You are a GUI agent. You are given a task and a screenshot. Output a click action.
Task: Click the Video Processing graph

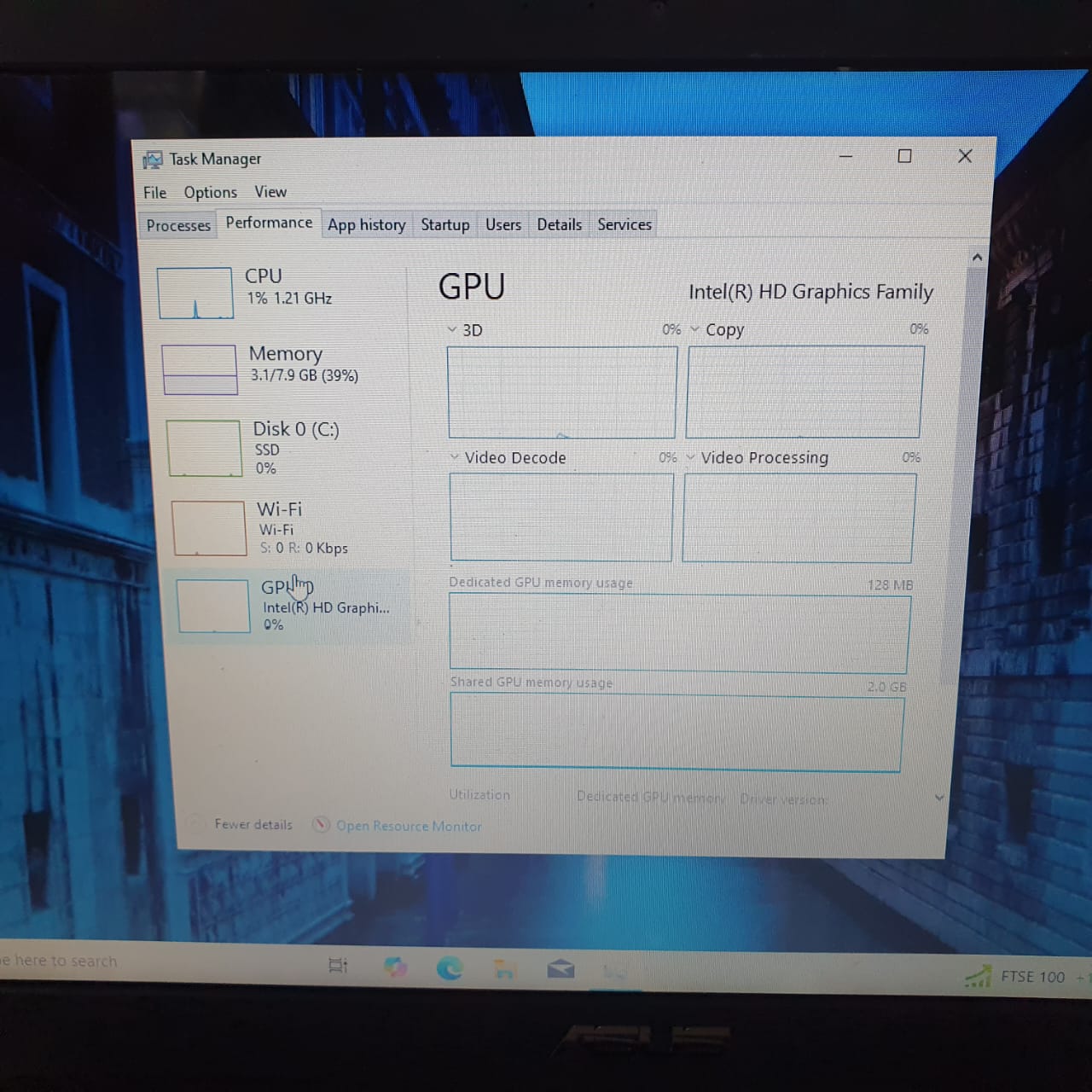click(x=799, y=518)
